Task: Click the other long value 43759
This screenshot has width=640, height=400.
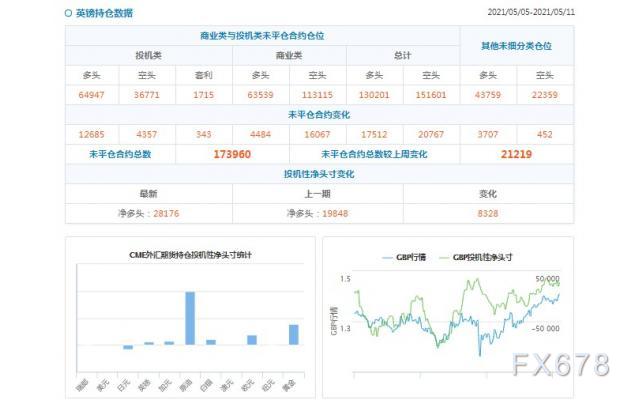Action: pos(488,95)
